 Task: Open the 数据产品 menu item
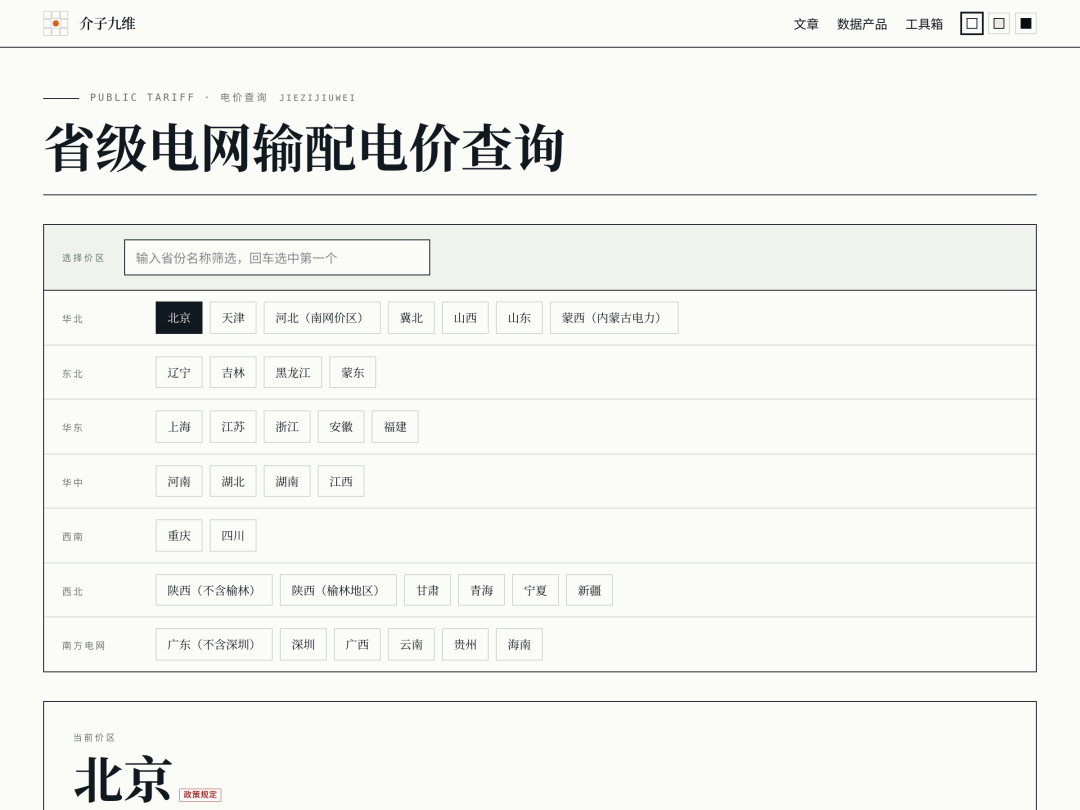pyautogui.click(x=862, y=24)
